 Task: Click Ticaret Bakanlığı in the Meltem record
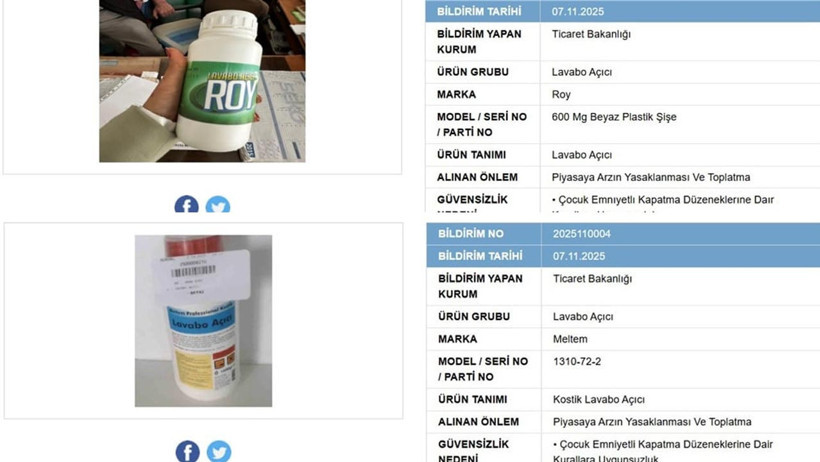[593, 279]
